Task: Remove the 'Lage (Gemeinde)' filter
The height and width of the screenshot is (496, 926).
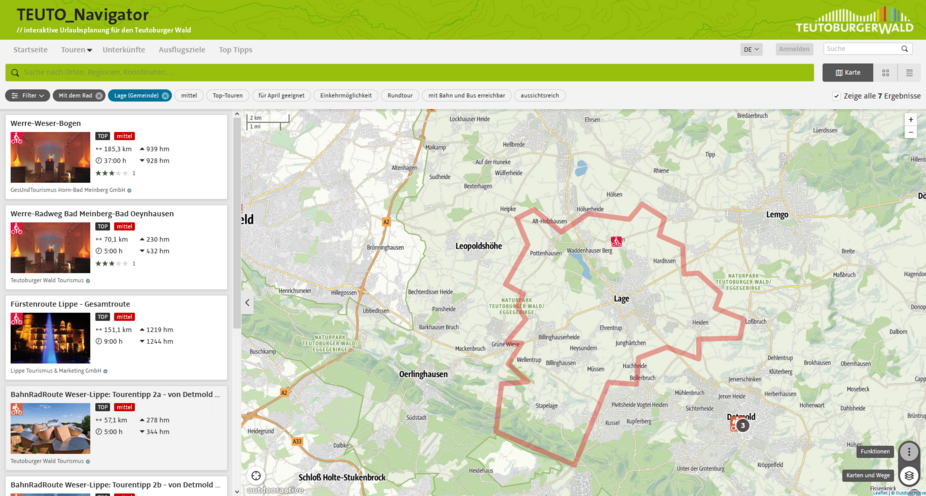Action: click(x=165, y=96)
